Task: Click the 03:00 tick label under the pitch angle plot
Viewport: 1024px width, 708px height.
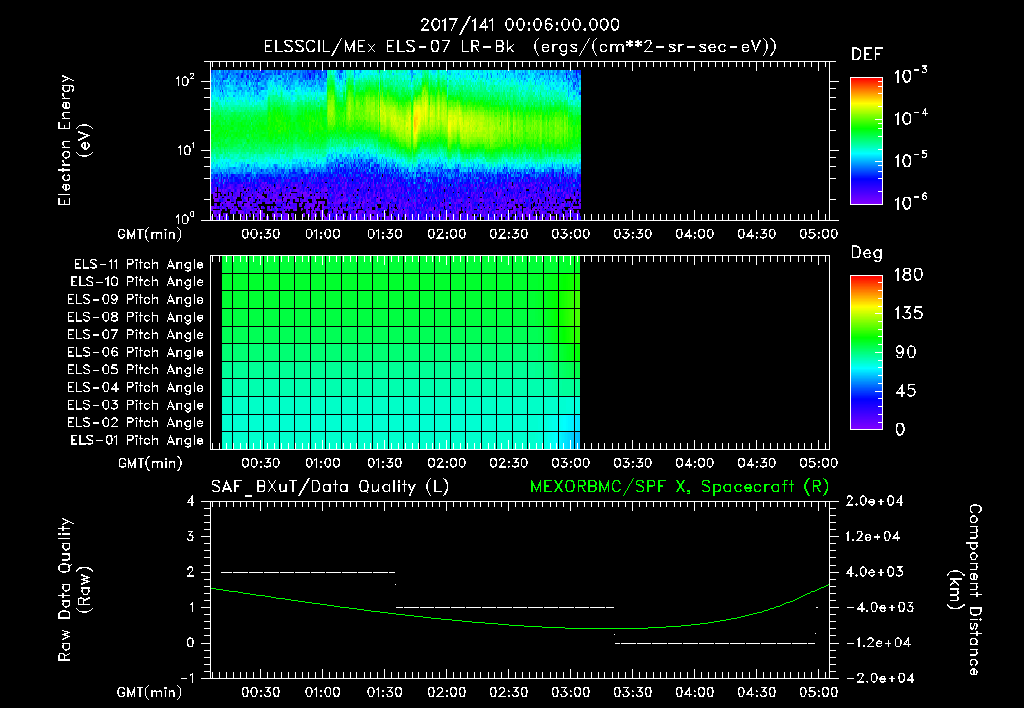Action: point(570,464)
